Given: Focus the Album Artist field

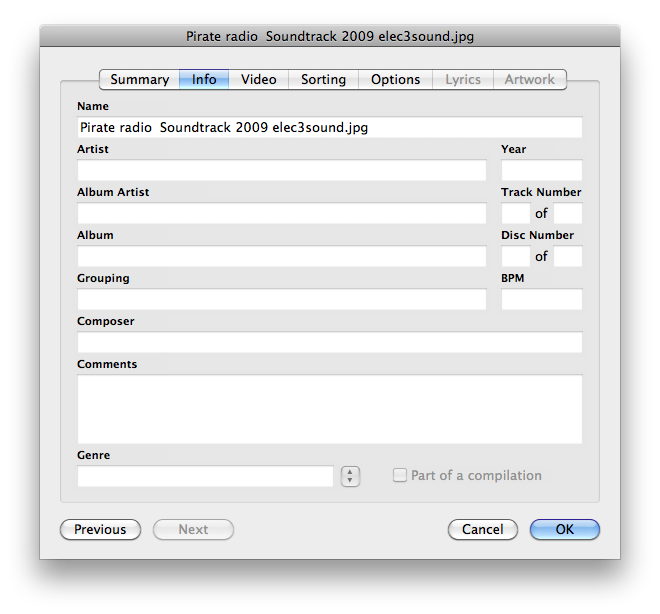Looking at the screenshot, I should click(282, 213).
